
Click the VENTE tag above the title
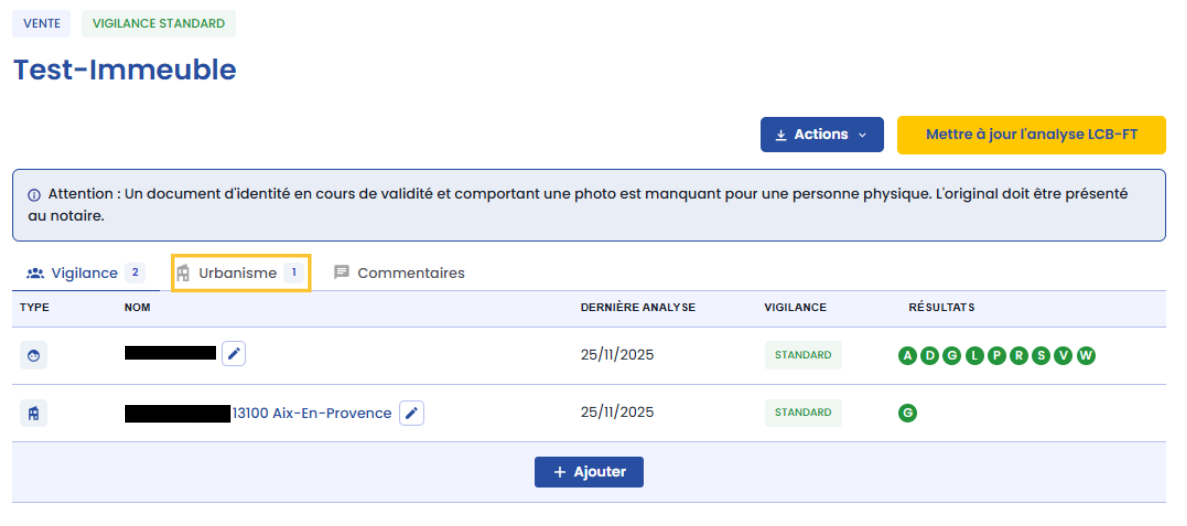pyautogui.click(x=42, y=24)
